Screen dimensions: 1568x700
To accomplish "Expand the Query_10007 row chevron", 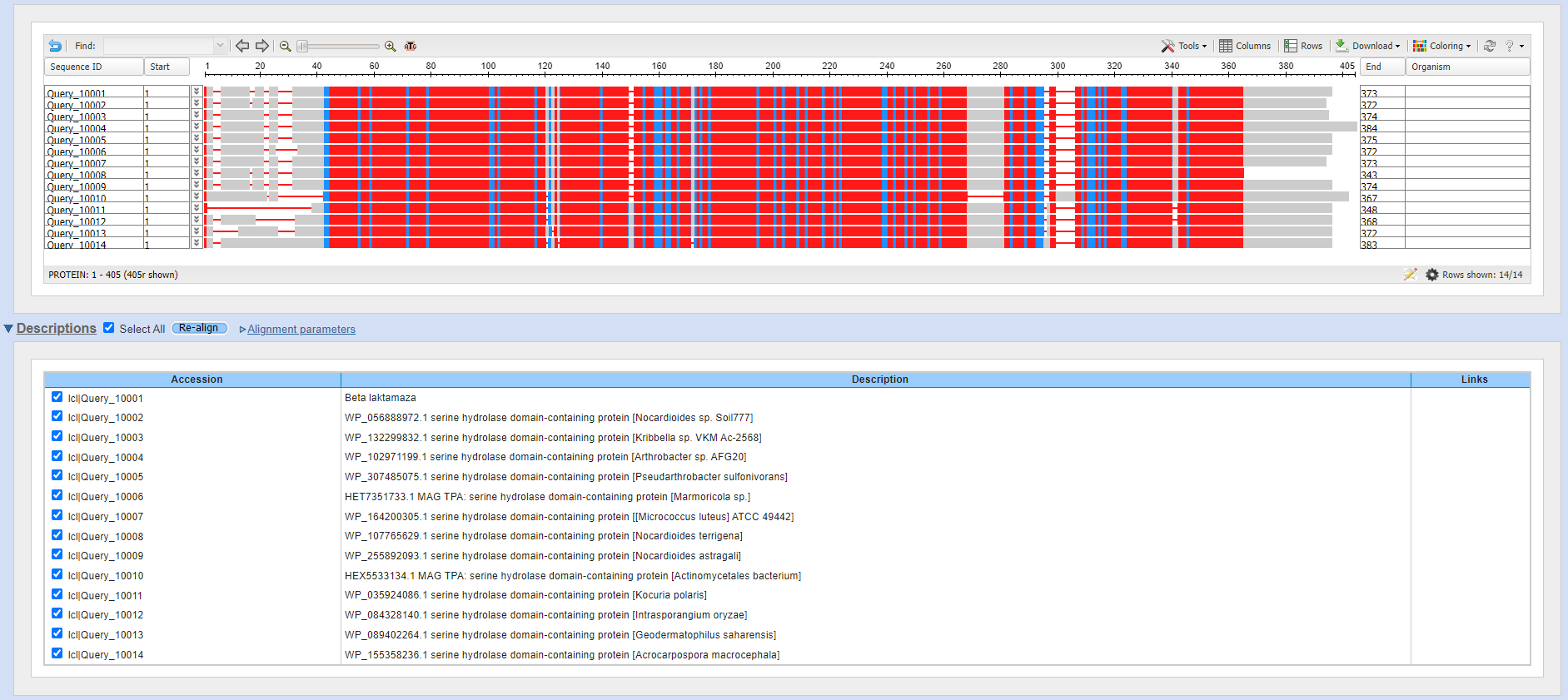I will point(197,161).
